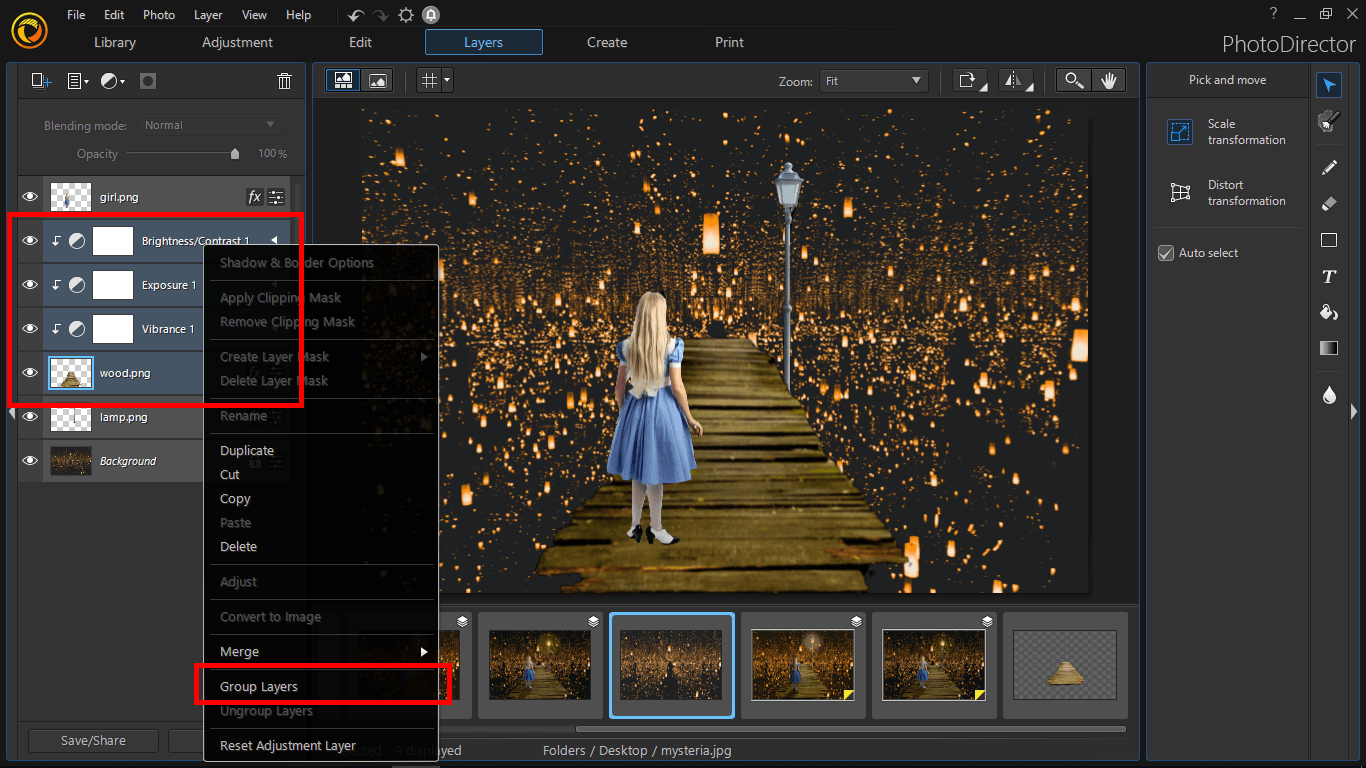Click the new layer icon

41,81
